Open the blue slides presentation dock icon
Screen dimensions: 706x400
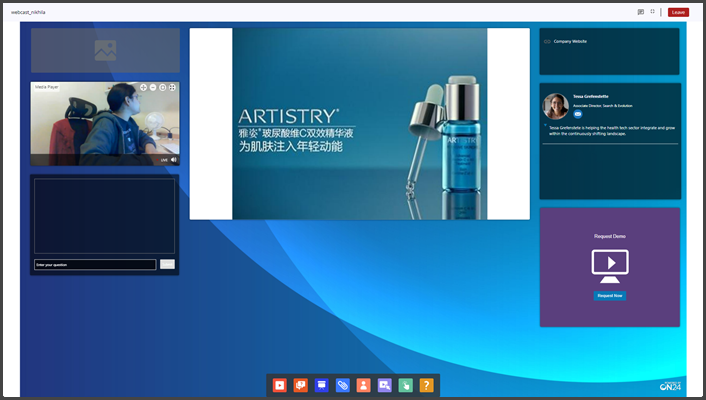tap(321, 385)
